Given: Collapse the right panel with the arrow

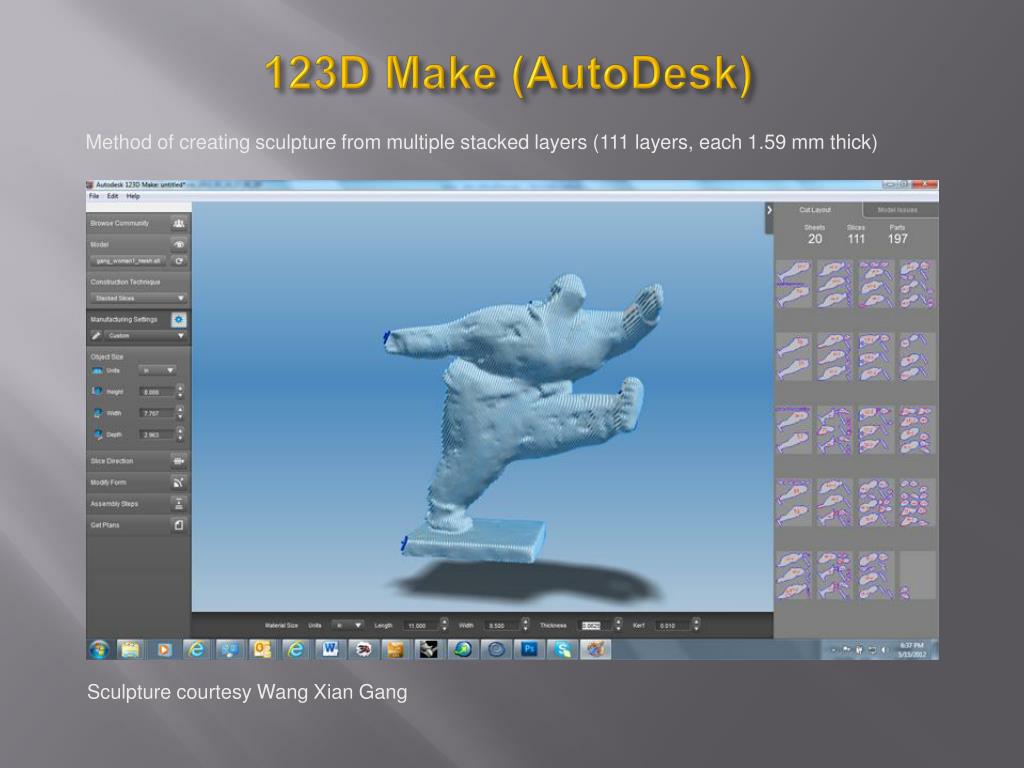Looking at the screenshot, I should 769,210.
